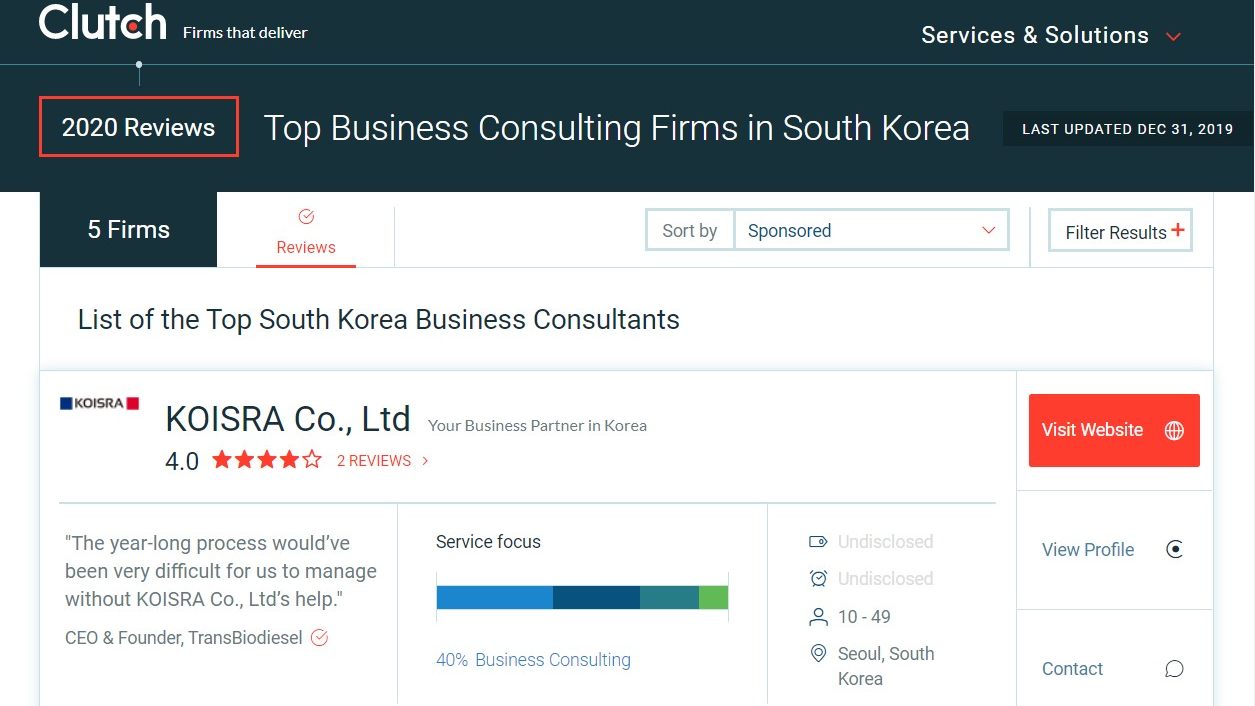This screenshot has height=706, width=1255.
Task: Click the Visit Website button
Action: (x=1092, y=430)
